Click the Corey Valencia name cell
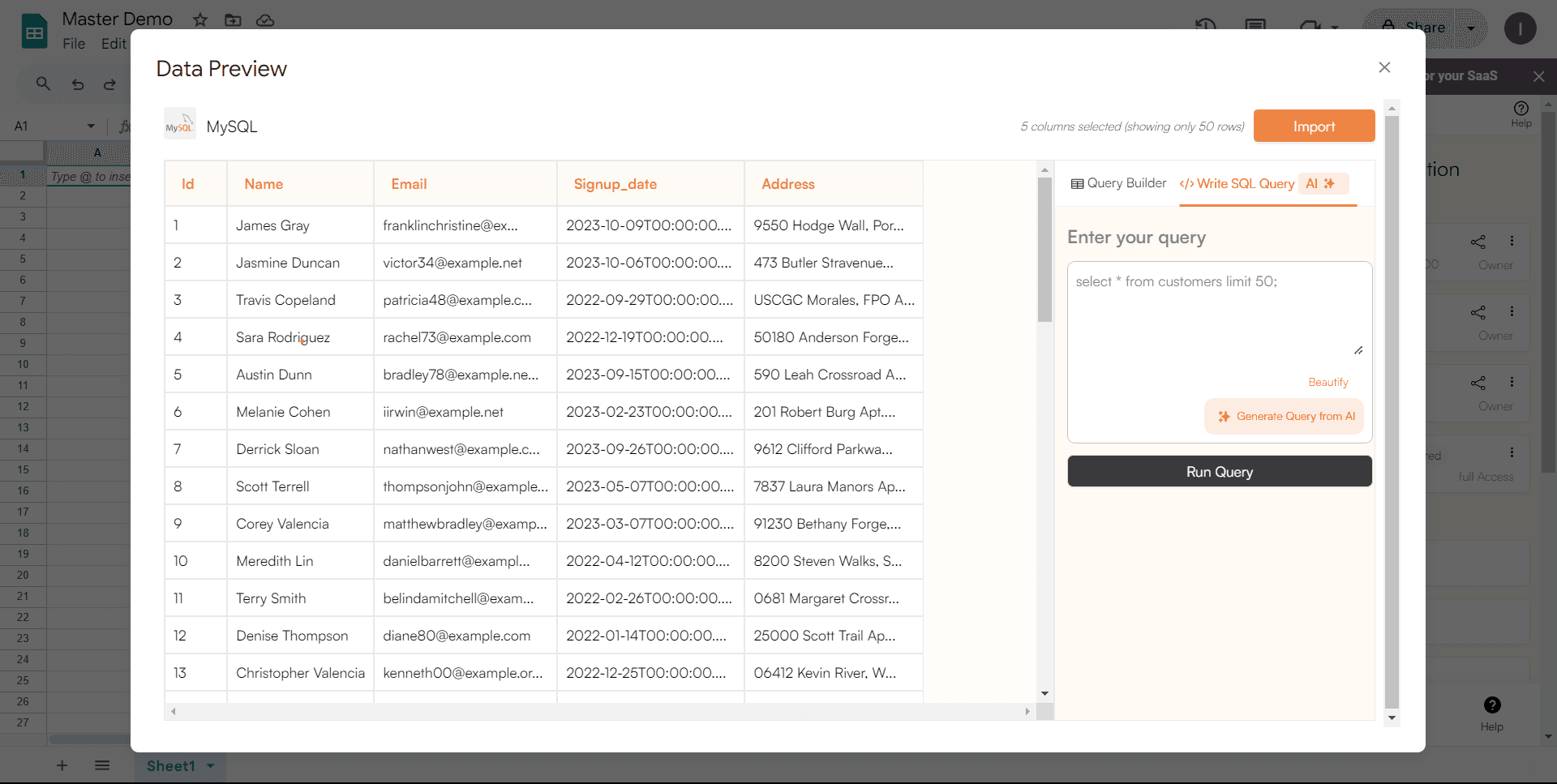1557x784 pixels. click(x=300, y=524)
